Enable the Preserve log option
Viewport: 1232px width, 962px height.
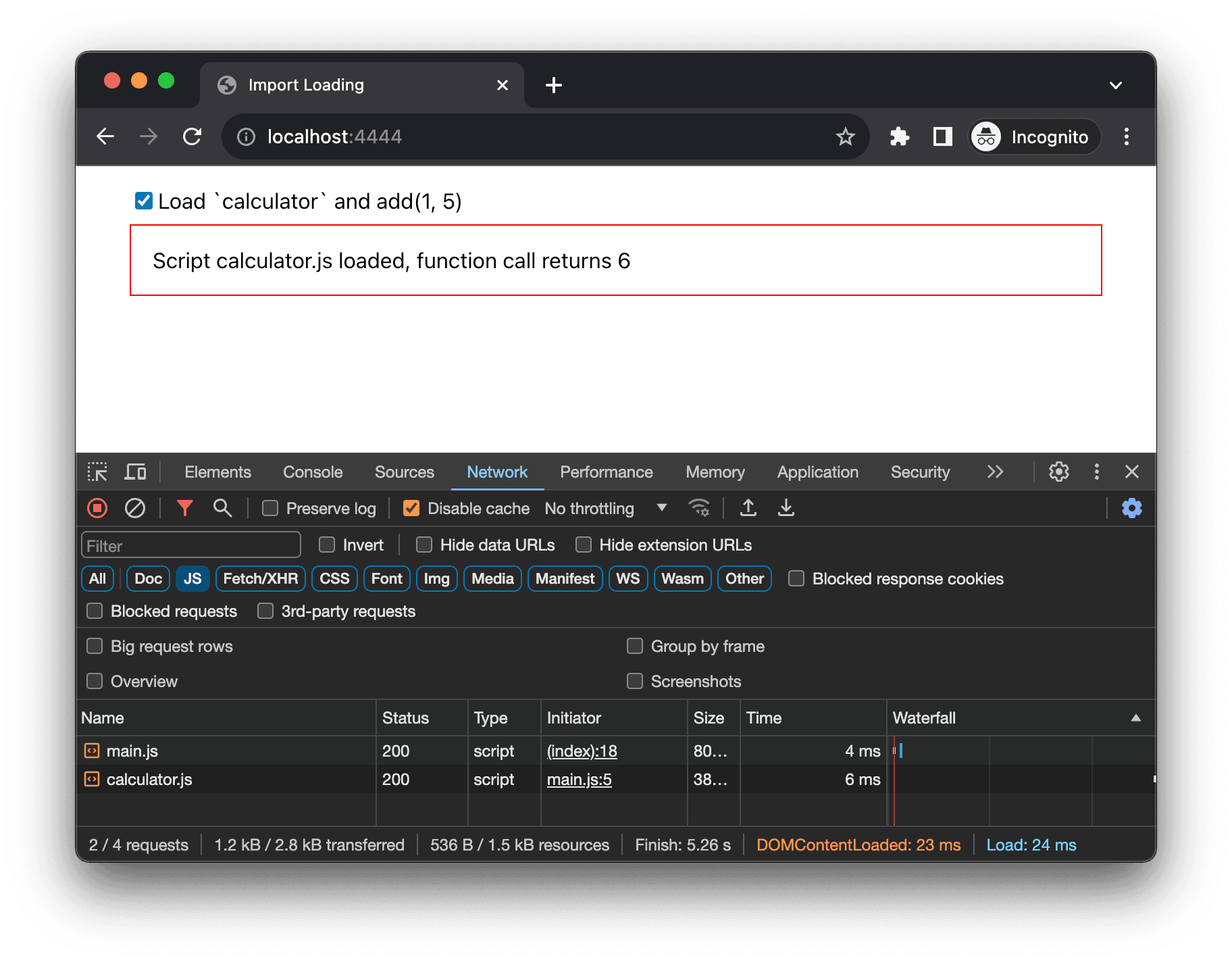tap(269, 508)
